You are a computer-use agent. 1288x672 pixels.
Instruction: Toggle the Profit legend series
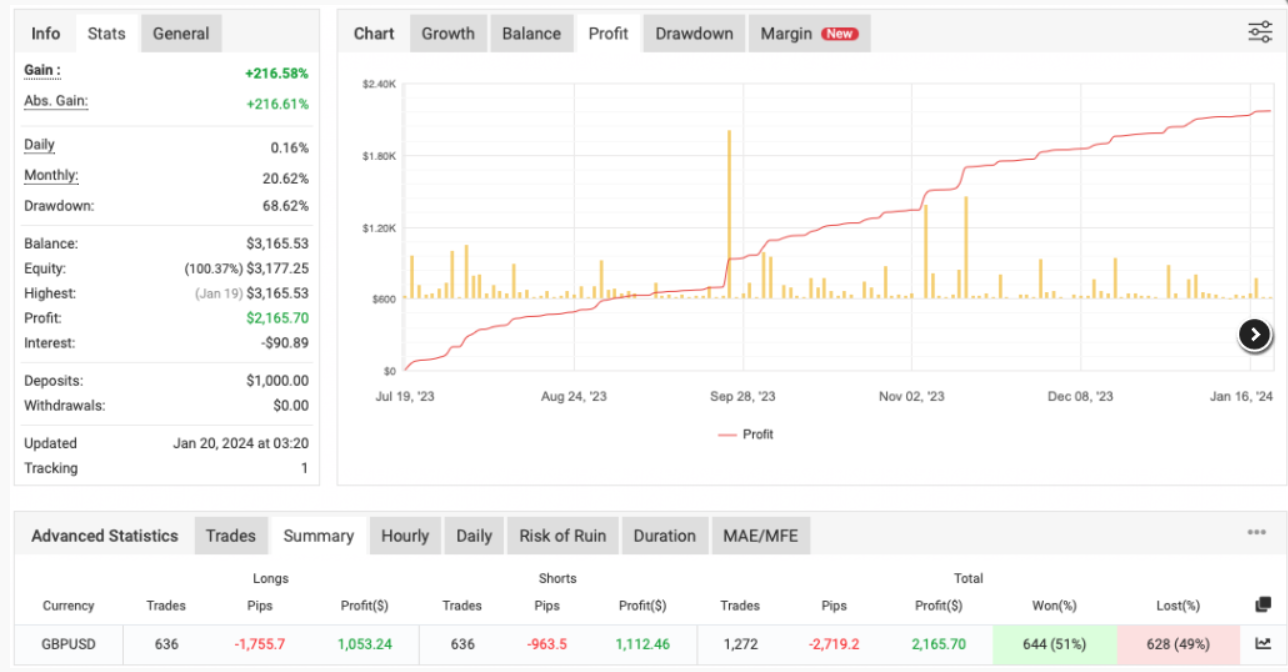coord(745,434)
